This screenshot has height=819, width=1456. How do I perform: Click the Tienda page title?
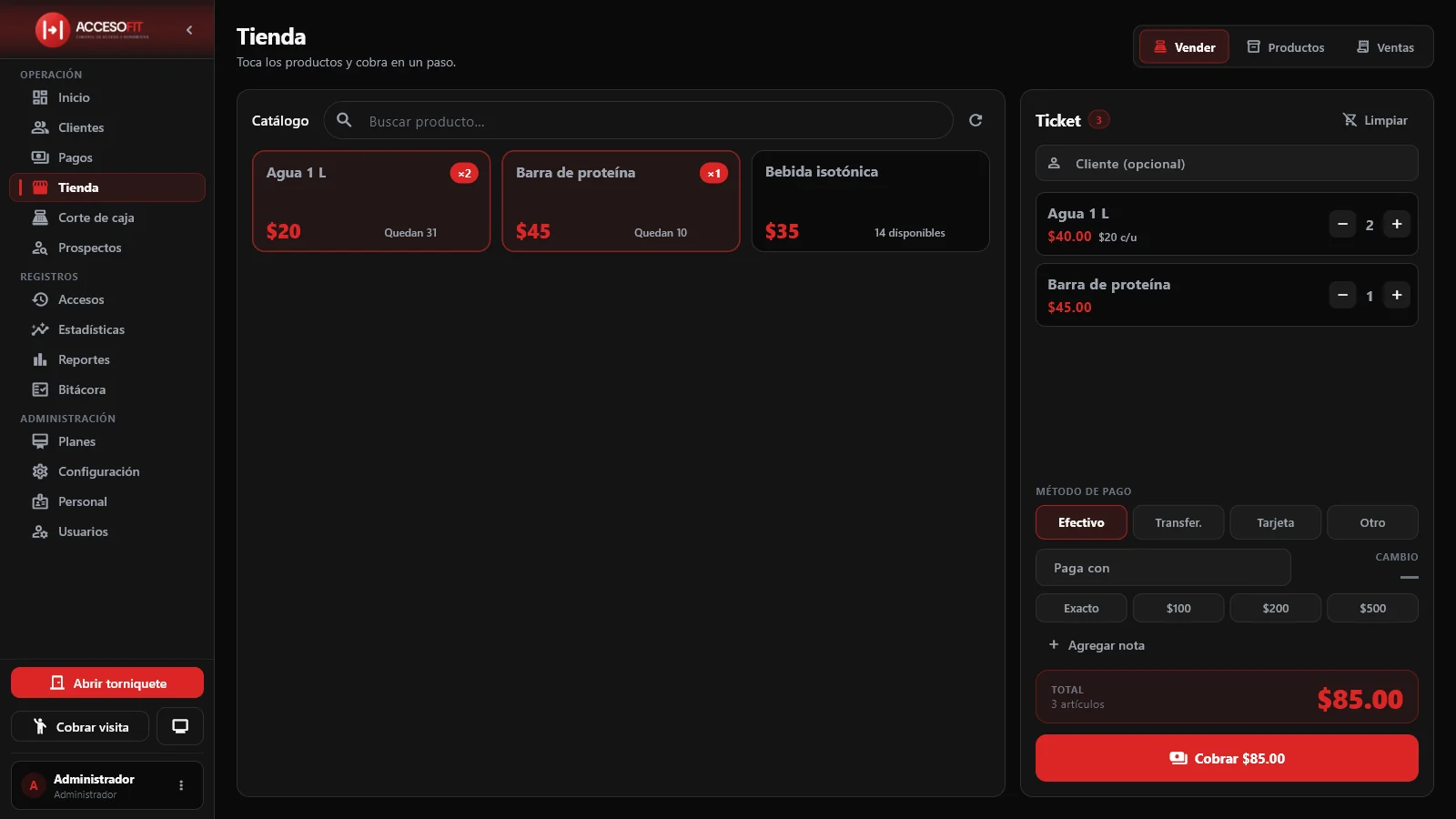pyautogui.click(x=271, y=36)
